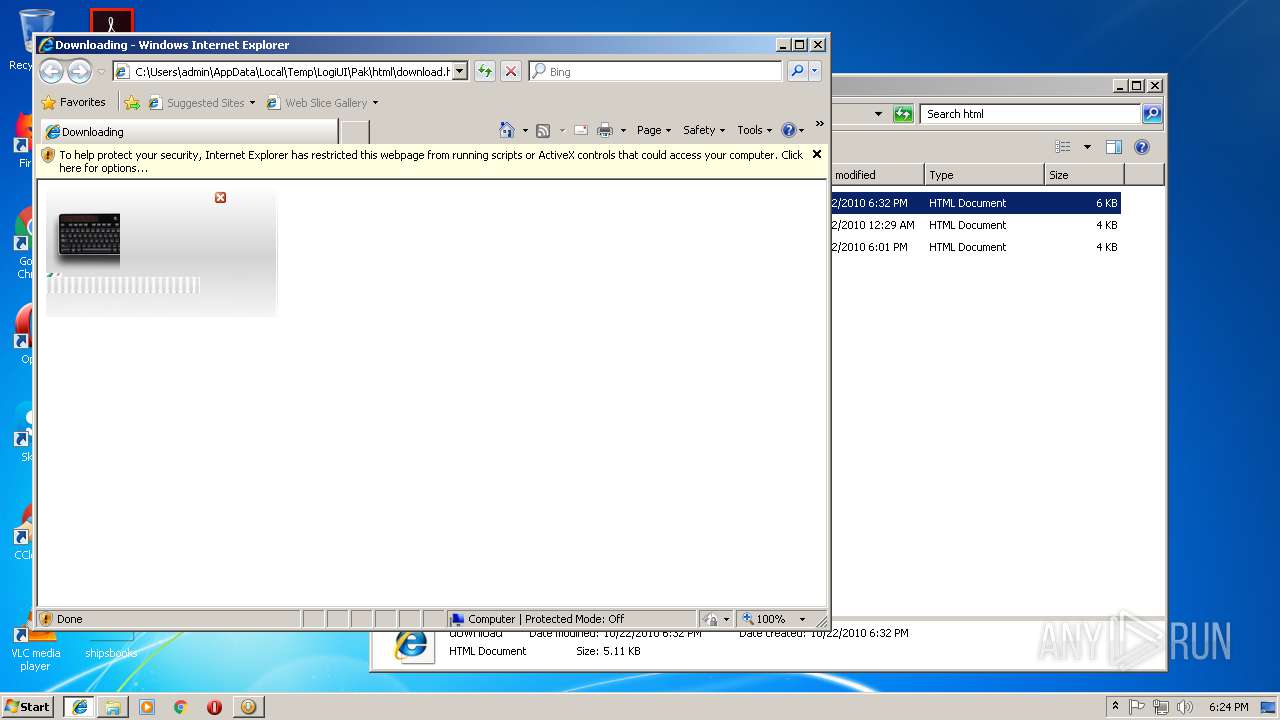Select file modified at 12:29 AM
The width and height of the screenshot is (1280, 720).
pos(975,225)
